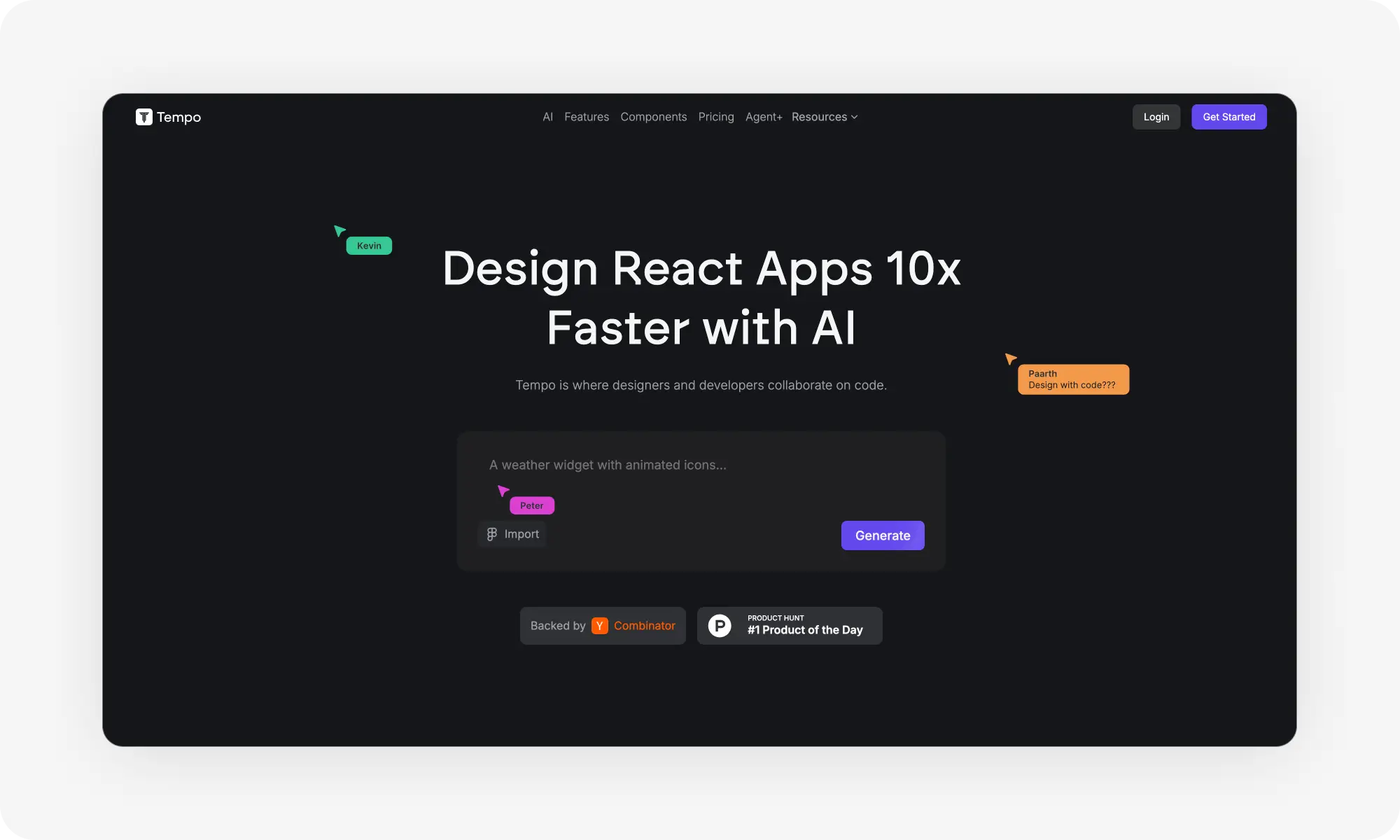1400x840 pixels.
Task: Click the Peter name label
Action: pyautogui.click(x=532, y=505)
